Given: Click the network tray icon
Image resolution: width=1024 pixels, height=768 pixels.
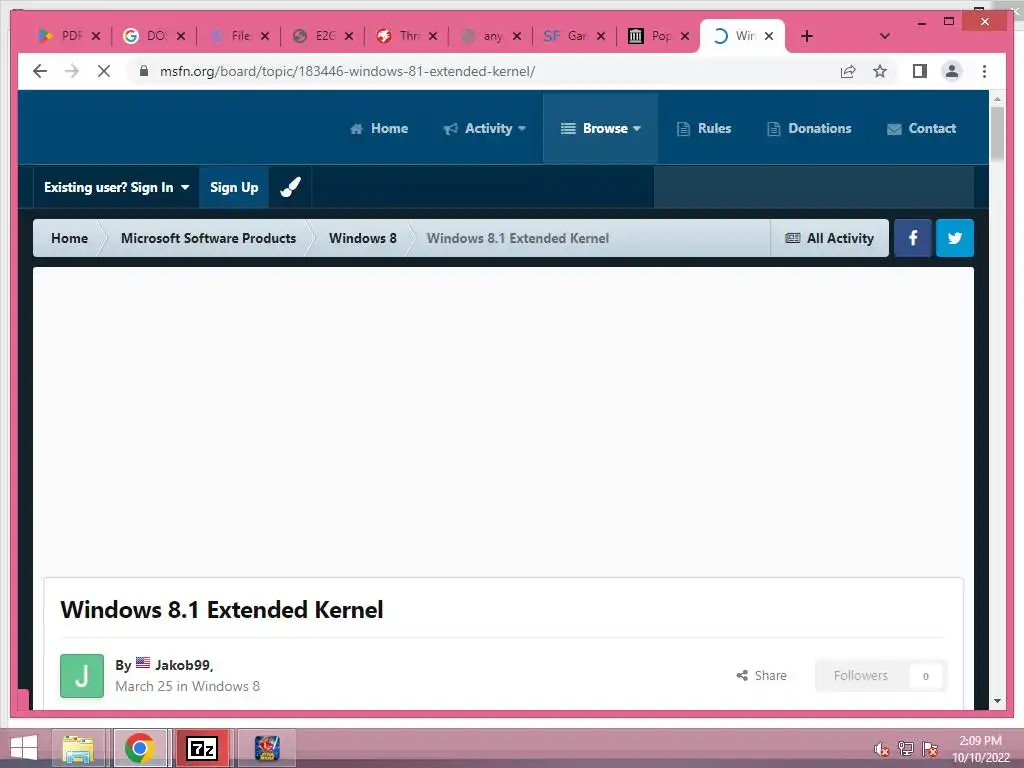Looking at the screenshot, I should (x=906, y=748).
